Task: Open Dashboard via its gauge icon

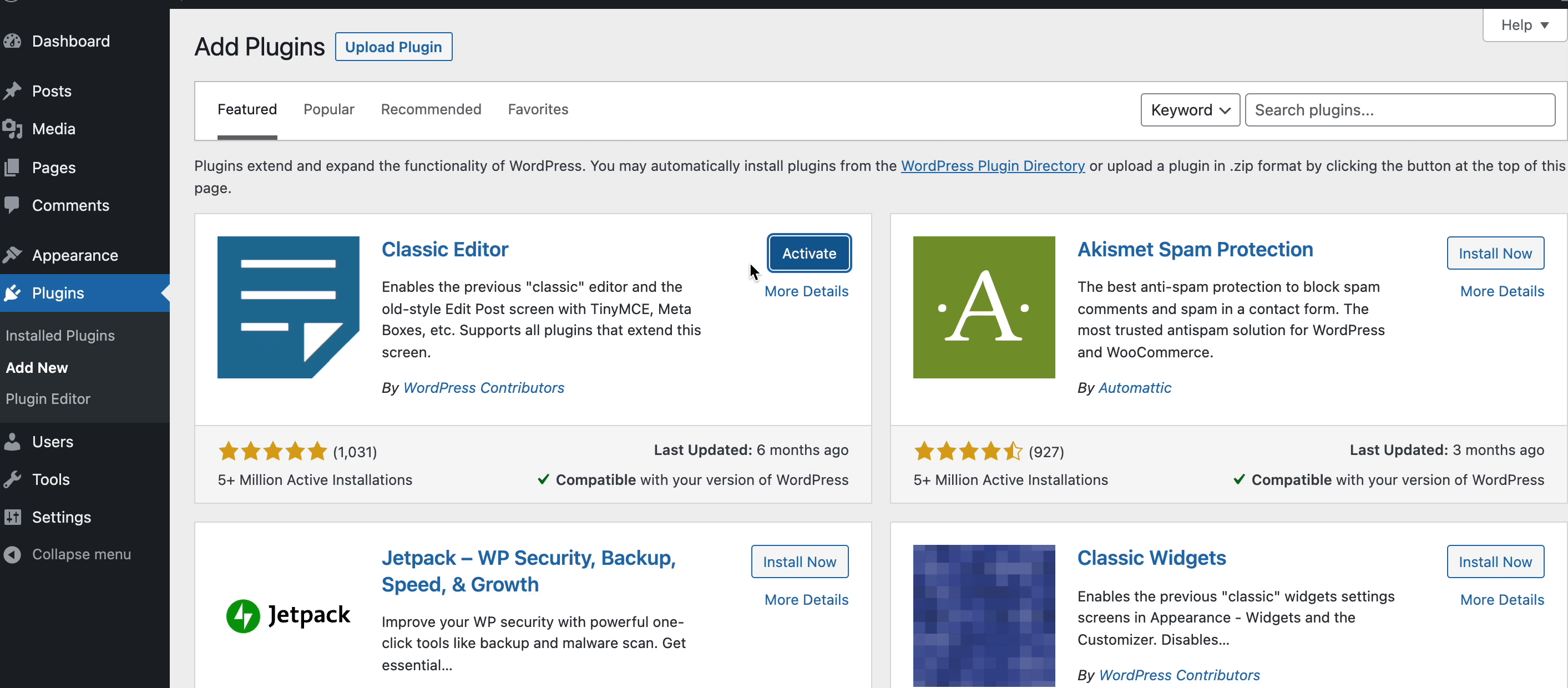Action: (12, 41)
